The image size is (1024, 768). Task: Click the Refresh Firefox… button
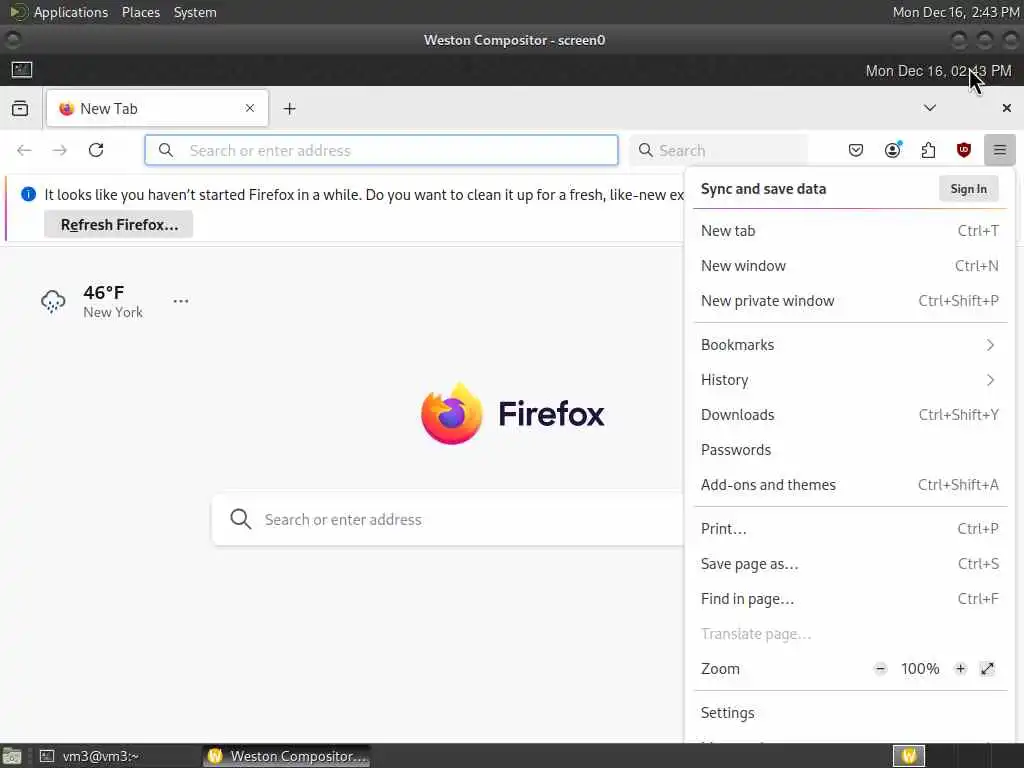click(119, 225)
